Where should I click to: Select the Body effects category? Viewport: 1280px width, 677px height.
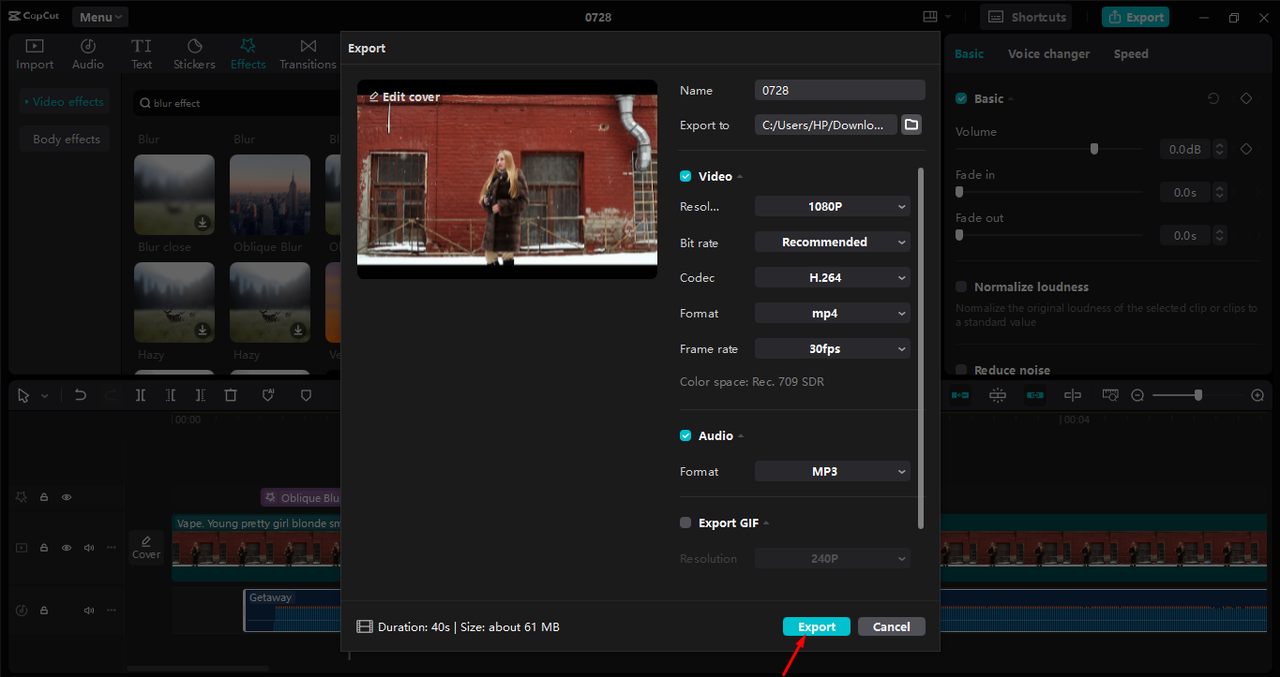(x=66, y=139)
